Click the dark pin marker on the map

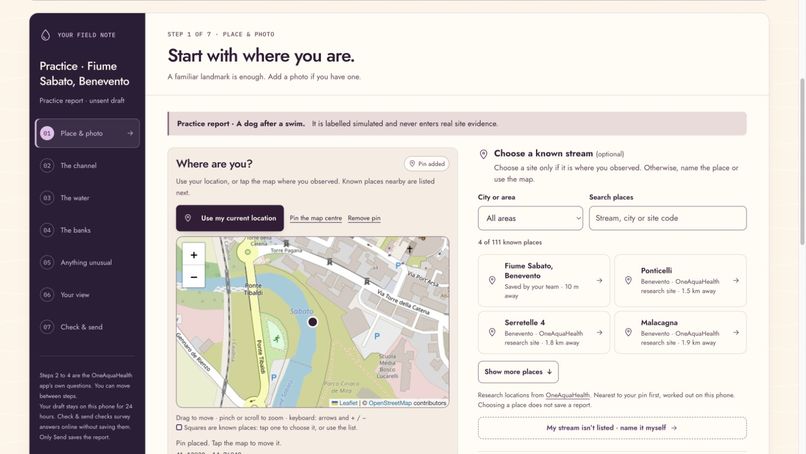(x=313, y=322)
